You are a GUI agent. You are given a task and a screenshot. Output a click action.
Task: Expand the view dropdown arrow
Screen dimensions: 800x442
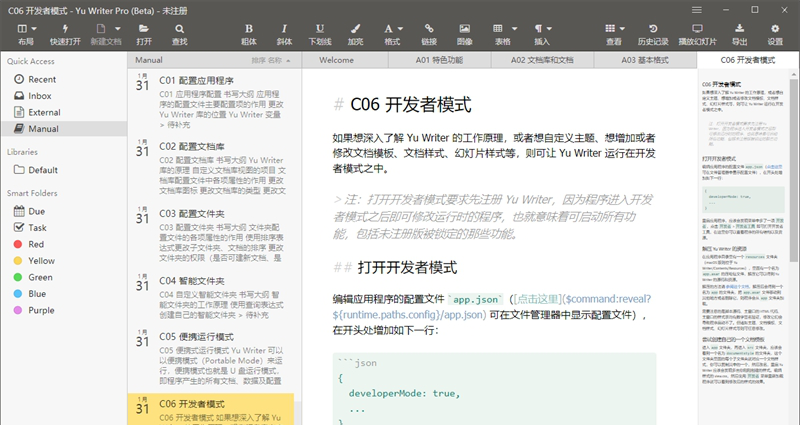(622, 29)
